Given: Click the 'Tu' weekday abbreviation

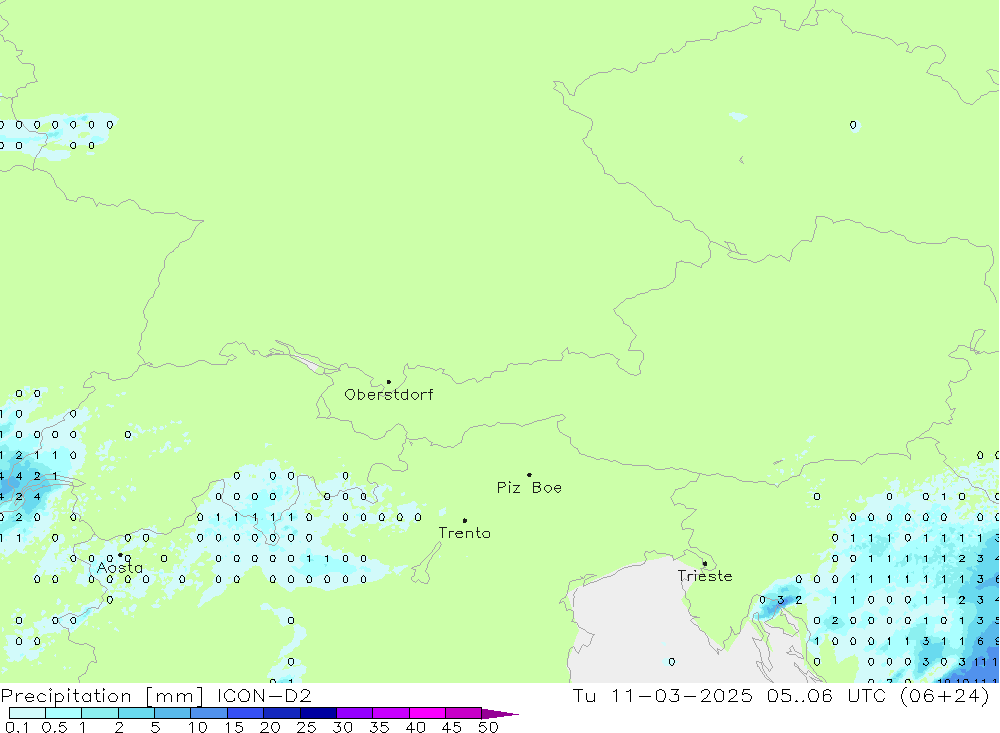Looking at the screenshot, I should point(584,696).
